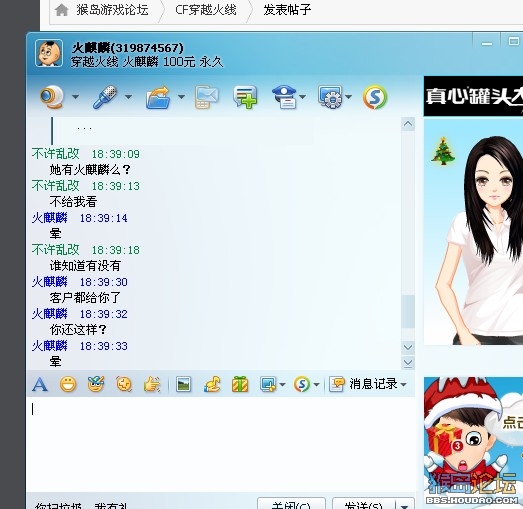Expand the apps gear options arrow
The width and height of the screenshot is (523, 509).
coord(349,97)
